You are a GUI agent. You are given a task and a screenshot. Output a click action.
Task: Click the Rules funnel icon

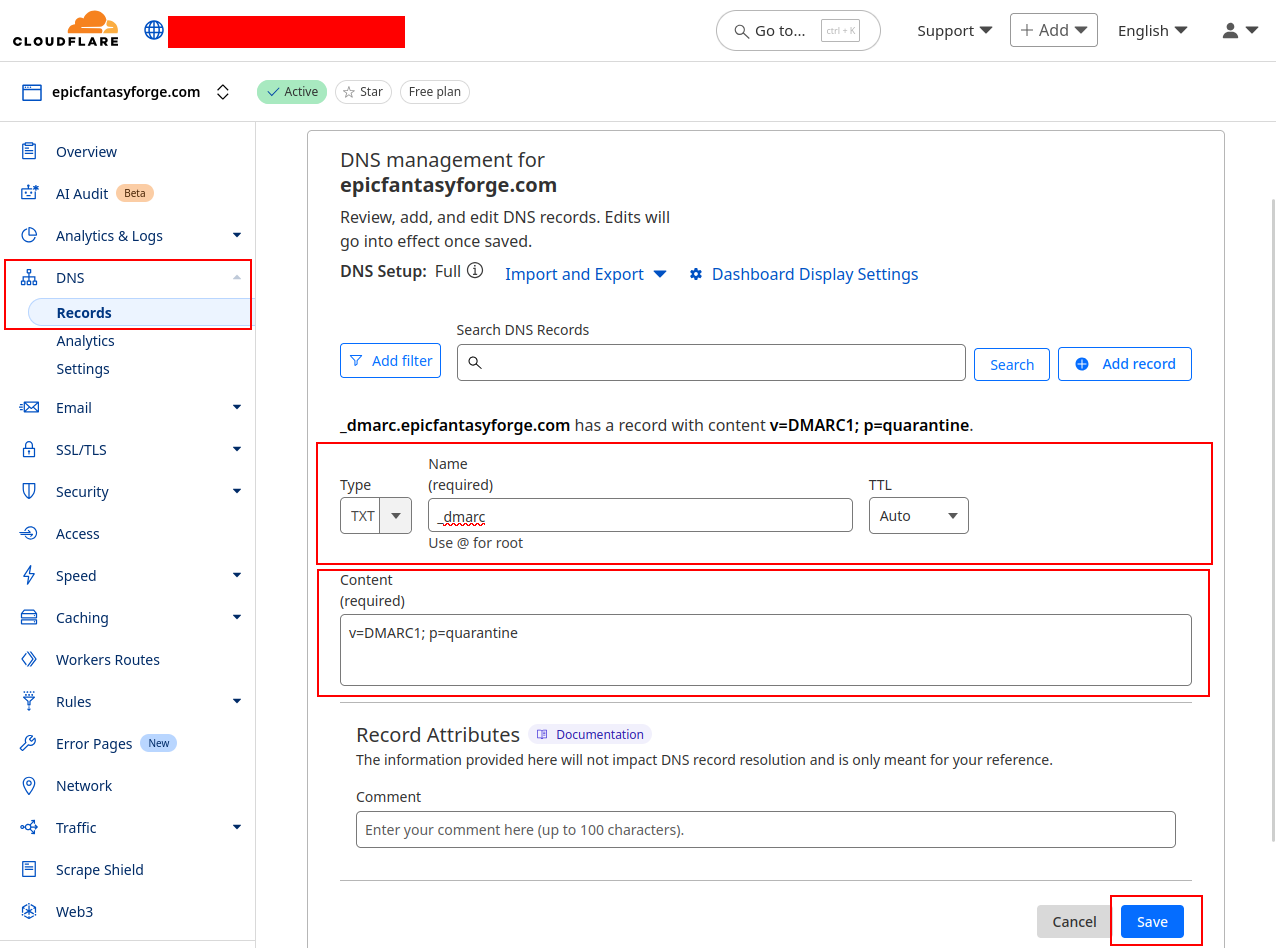pyautogui.click(x=29, y=701)
